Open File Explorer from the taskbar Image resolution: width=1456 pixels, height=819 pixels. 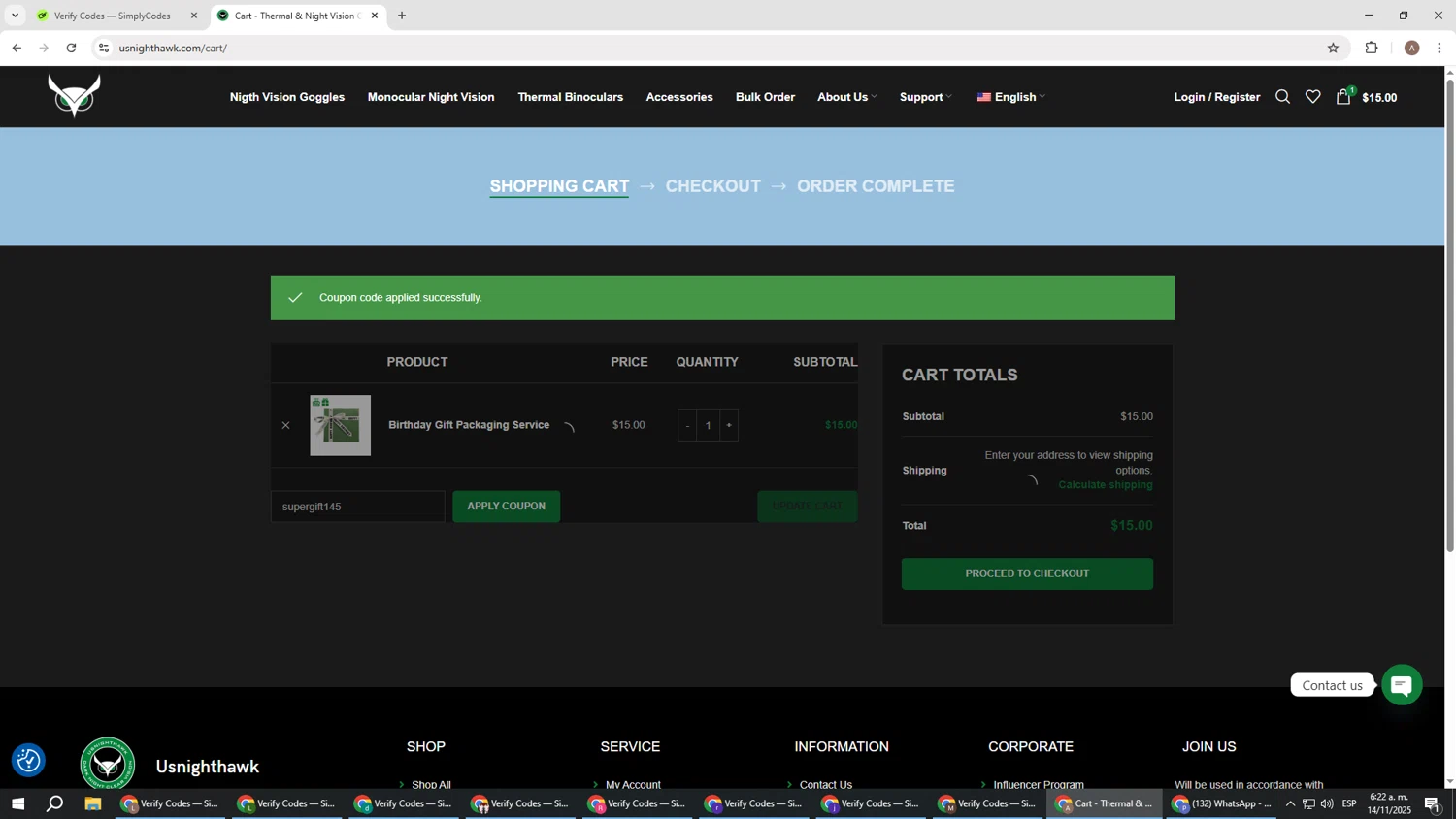pos(93,803)
